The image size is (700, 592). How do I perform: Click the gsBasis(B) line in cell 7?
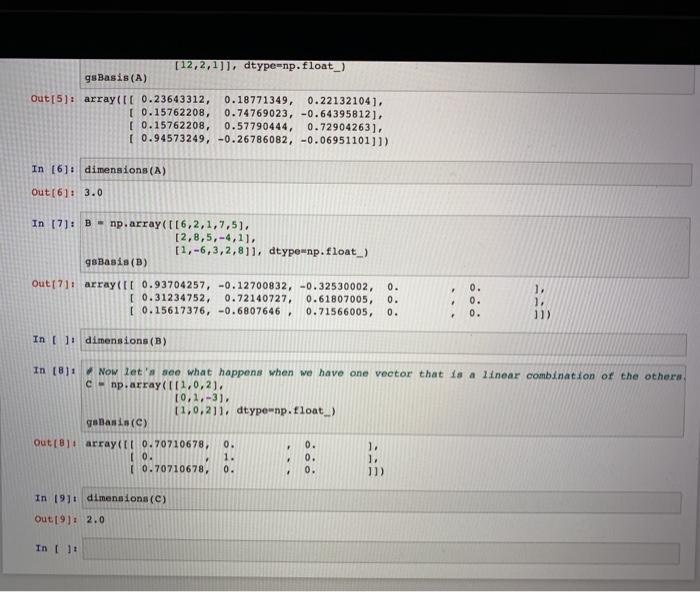116,262
